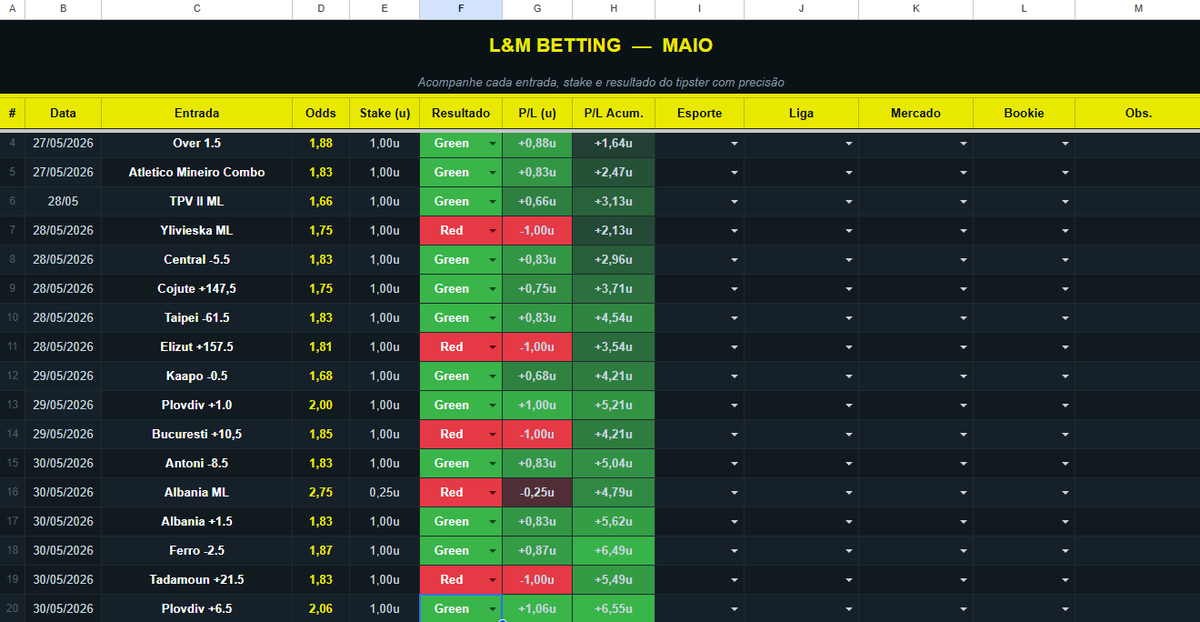Select the +6,55u accumulated cell
Image resolution: width=1200 pixels, height=622 pixels.
pyautogui.click(x=613, y=609)
